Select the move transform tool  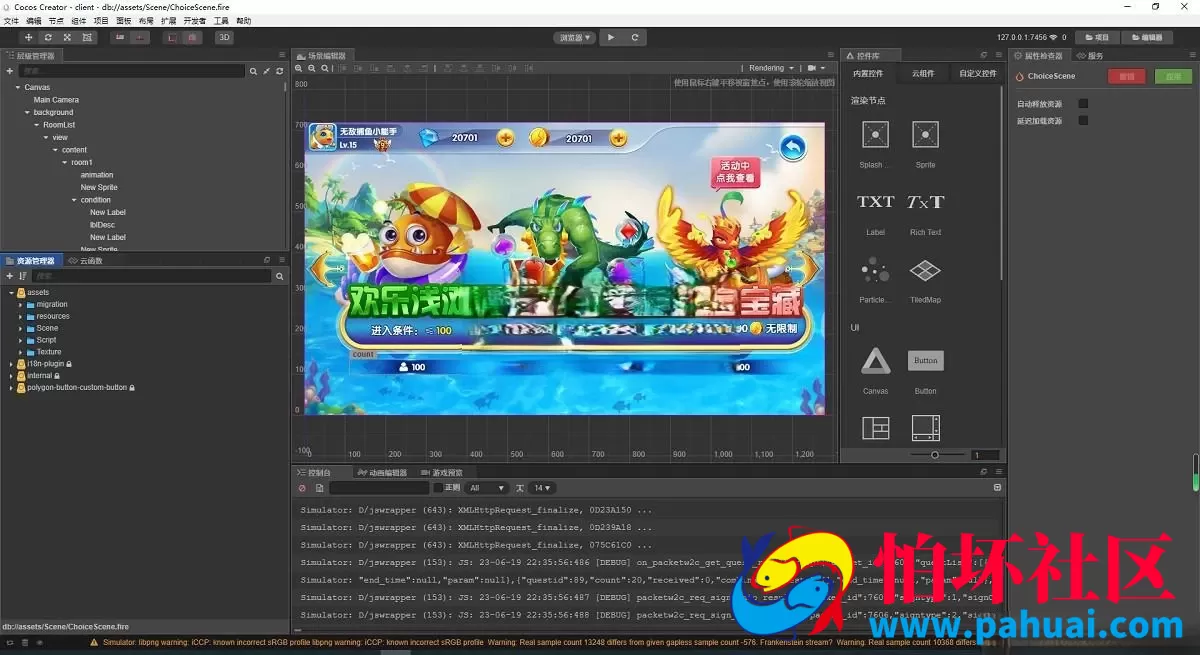(x=28, y=37)
